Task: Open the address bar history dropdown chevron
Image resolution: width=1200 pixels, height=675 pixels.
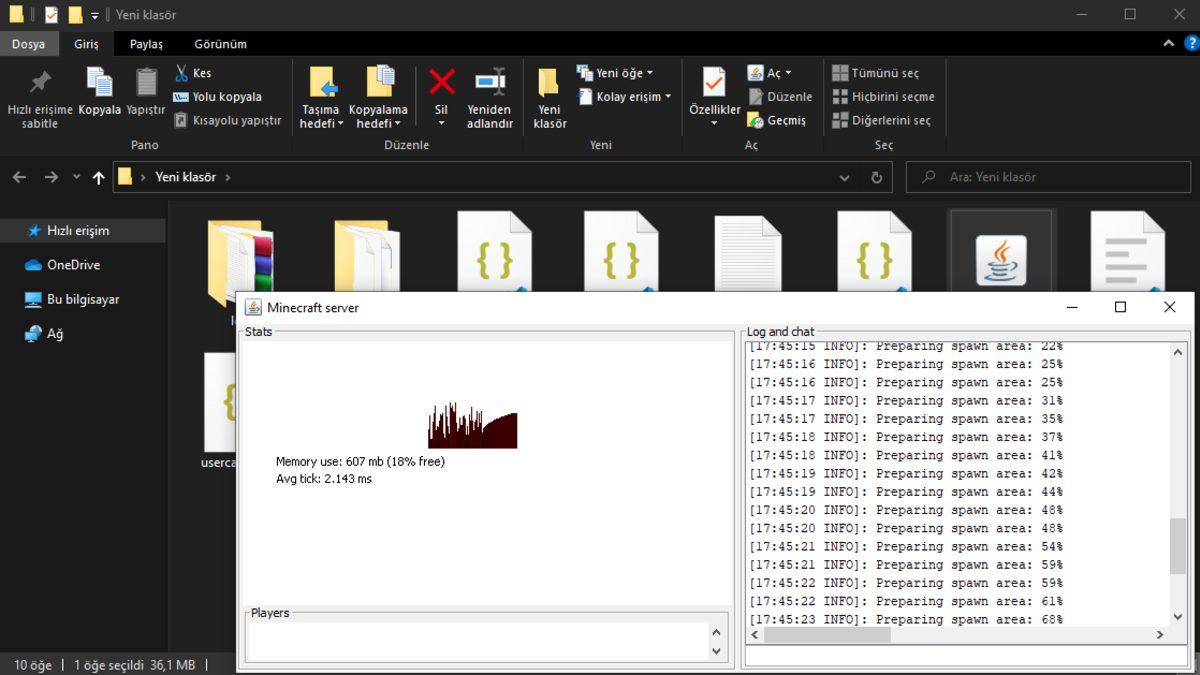Action: pos(845,177)
